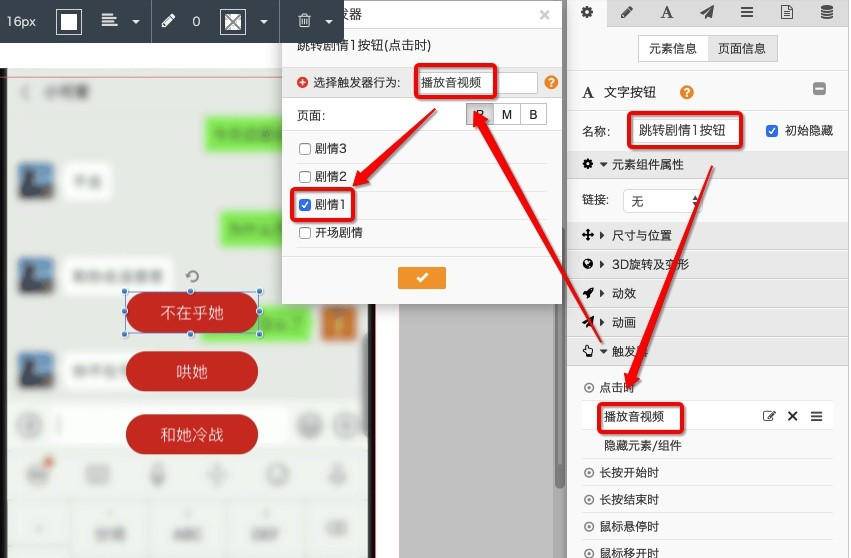
Task: Switch to the 页面信息 tab
Action: point(742,49)
